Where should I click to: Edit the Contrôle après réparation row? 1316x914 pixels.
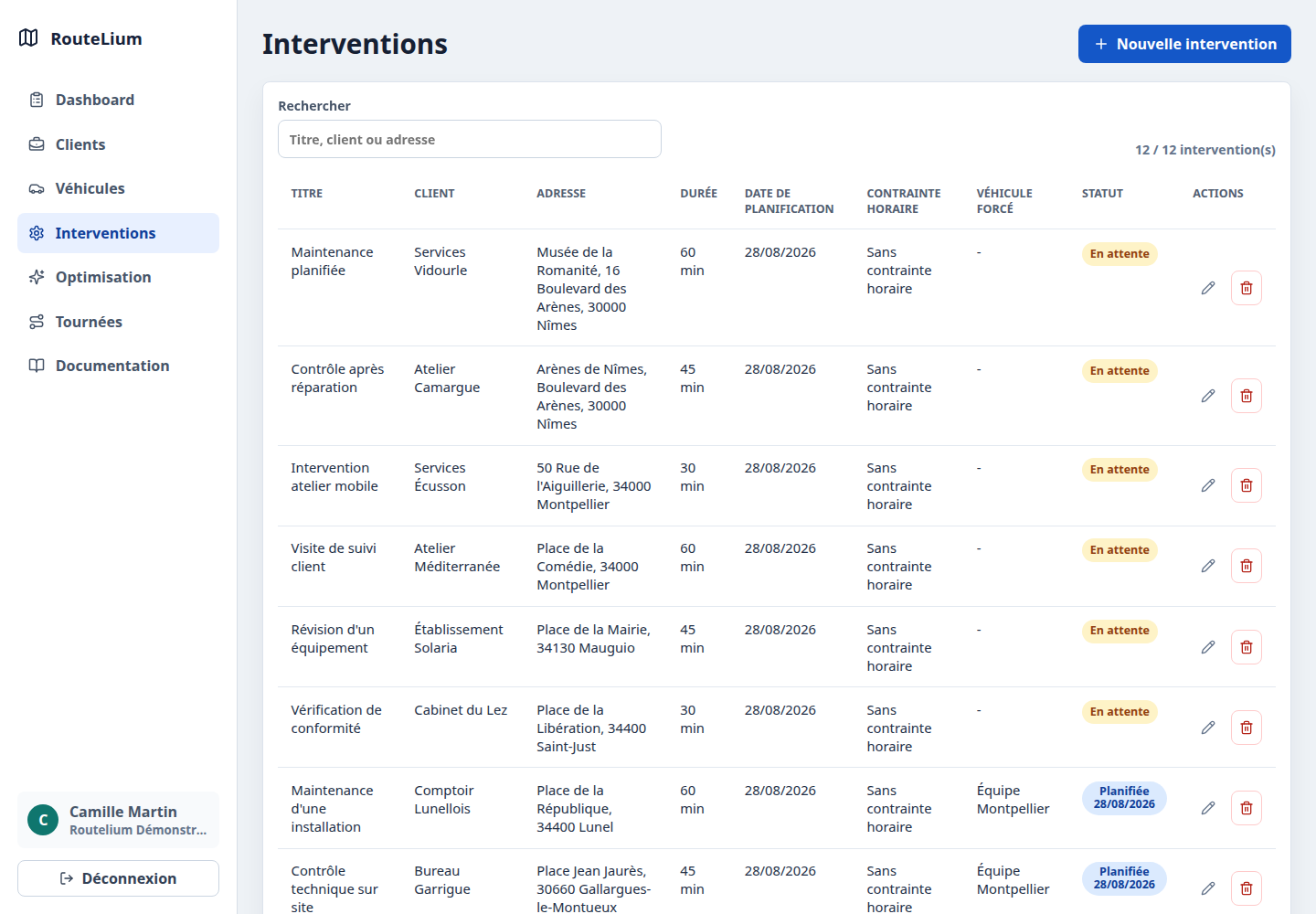coord(1208,396)
